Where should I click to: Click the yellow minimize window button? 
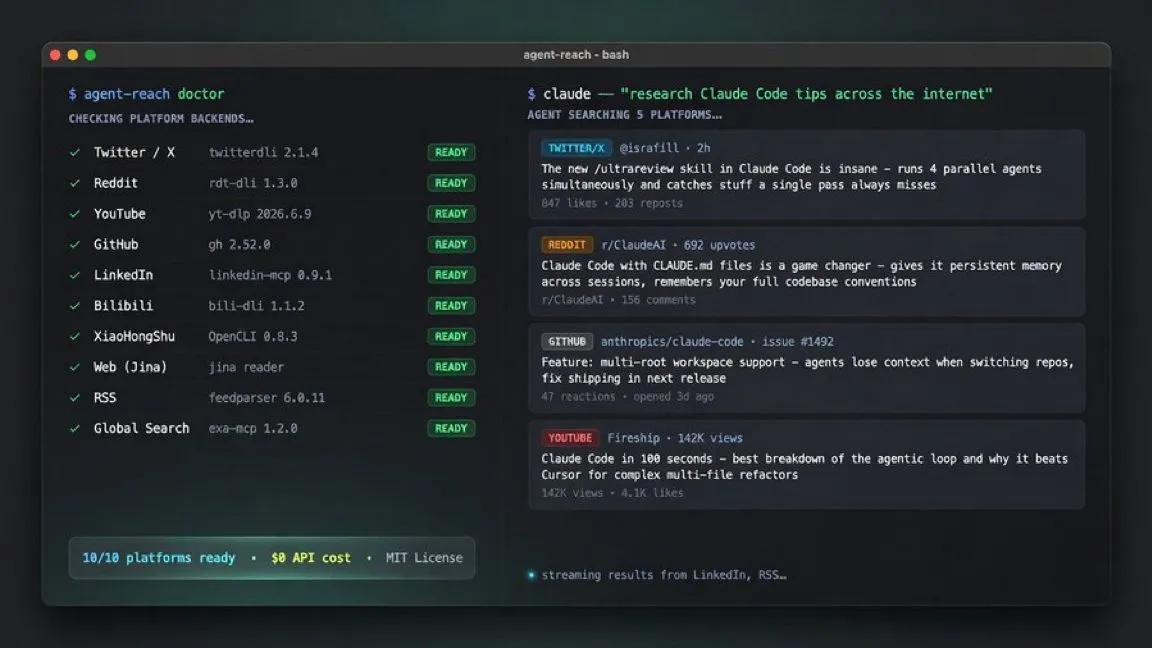pos(73,55)
